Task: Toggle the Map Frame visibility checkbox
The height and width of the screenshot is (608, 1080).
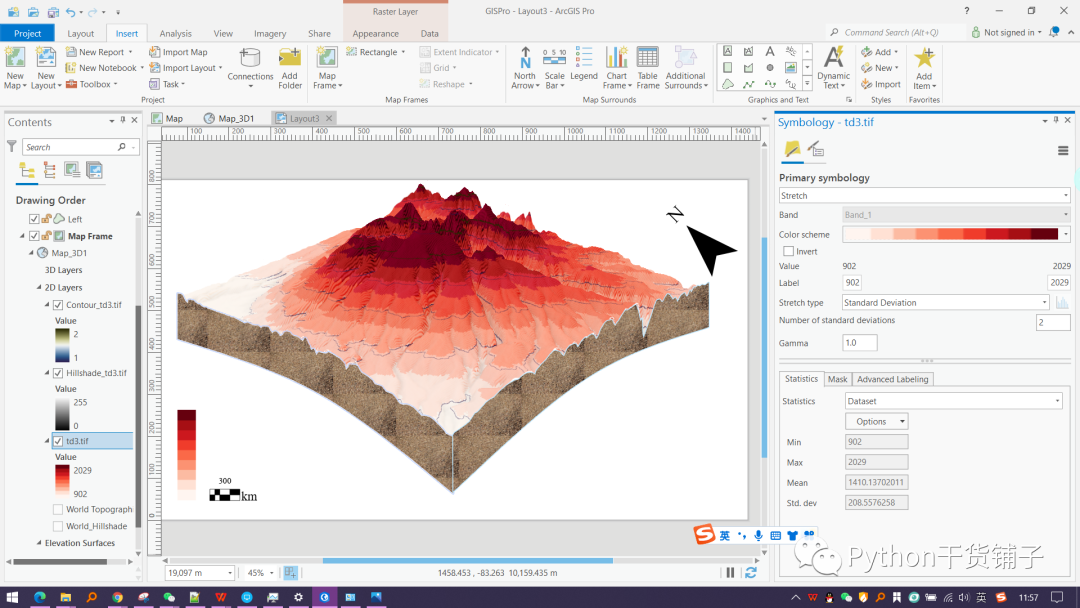Action: [34, 236]
